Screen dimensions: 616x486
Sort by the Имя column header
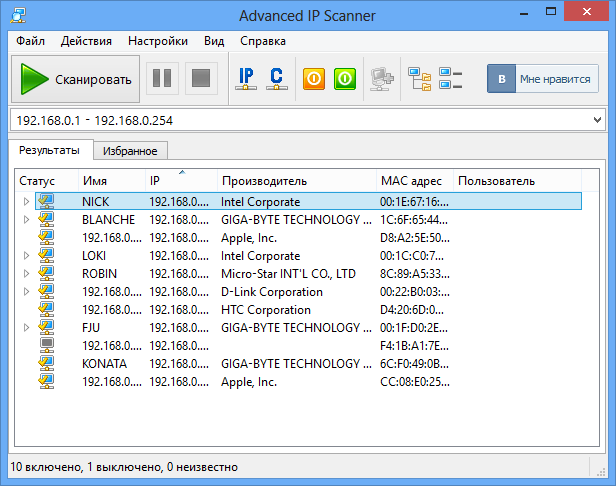112,181
